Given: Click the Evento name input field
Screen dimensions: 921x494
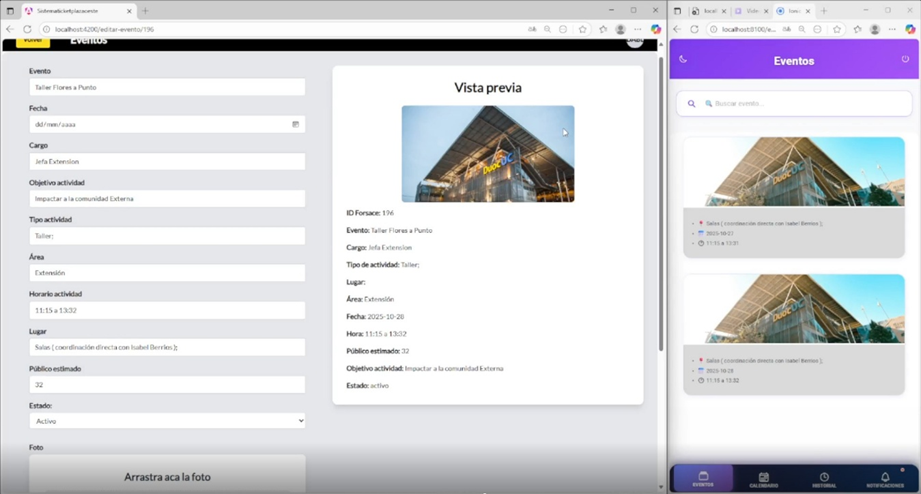Looking at the screenshot, I should click(167, 88).
